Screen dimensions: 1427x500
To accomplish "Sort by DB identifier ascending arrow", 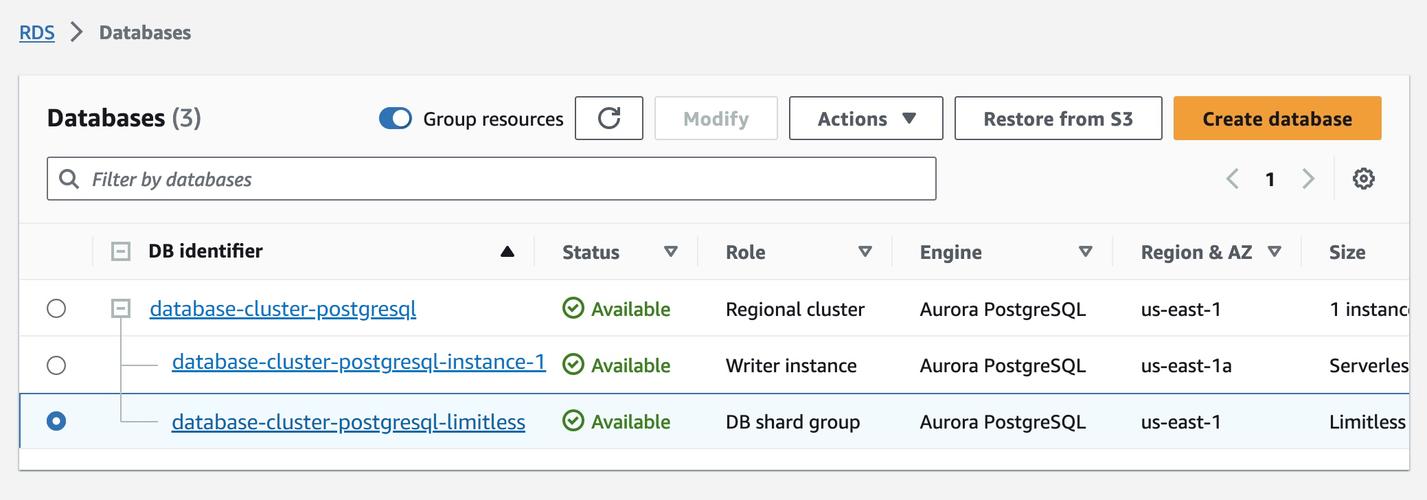I will click(x=507, y=252).
